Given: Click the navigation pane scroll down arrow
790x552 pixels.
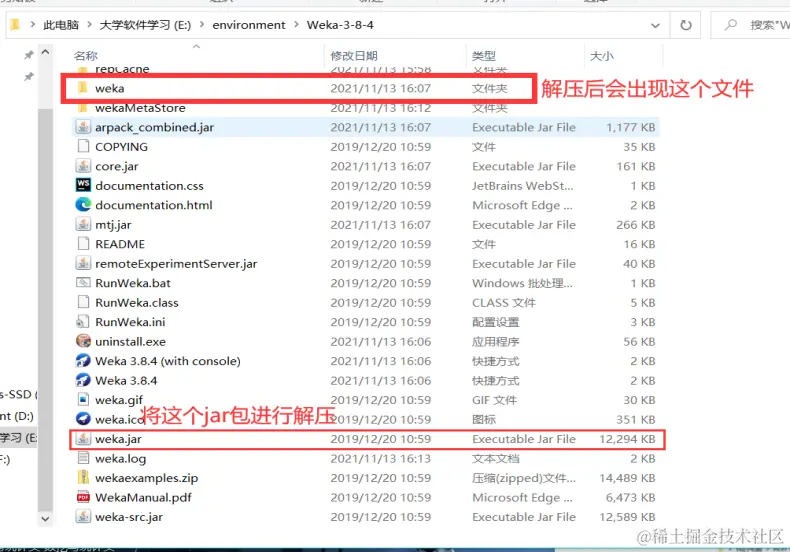Looking at the screenshot, I should (x=45, y=518).
